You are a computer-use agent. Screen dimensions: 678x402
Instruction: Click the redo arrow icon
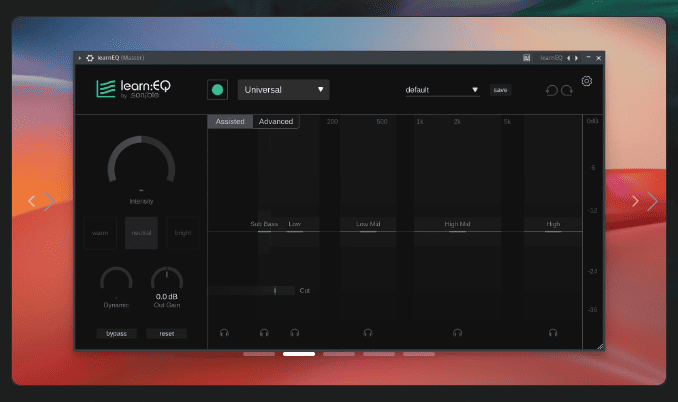click(567, 90)
